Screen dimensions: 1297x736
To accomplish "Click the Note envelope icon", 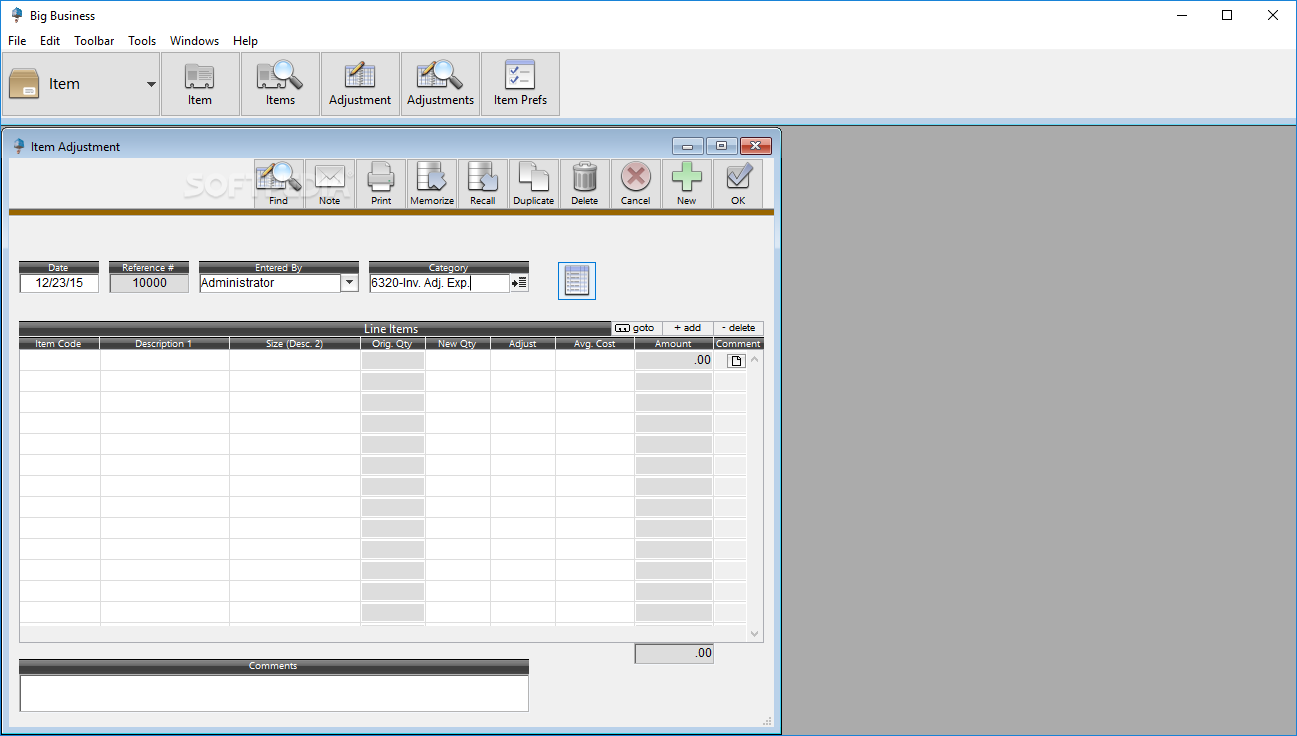I will pyautogui.click(x=330, y=184).
